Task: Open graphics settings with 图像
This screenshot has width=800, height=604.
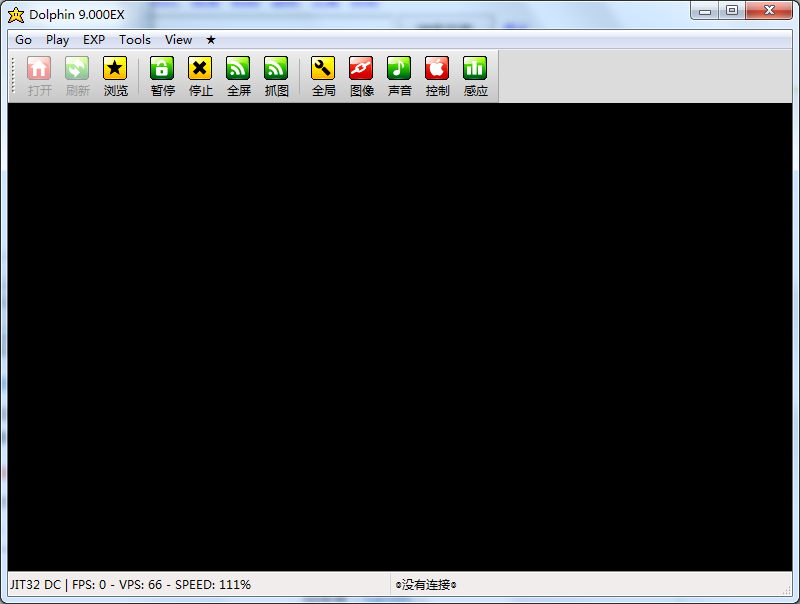Action: [361, 74]
